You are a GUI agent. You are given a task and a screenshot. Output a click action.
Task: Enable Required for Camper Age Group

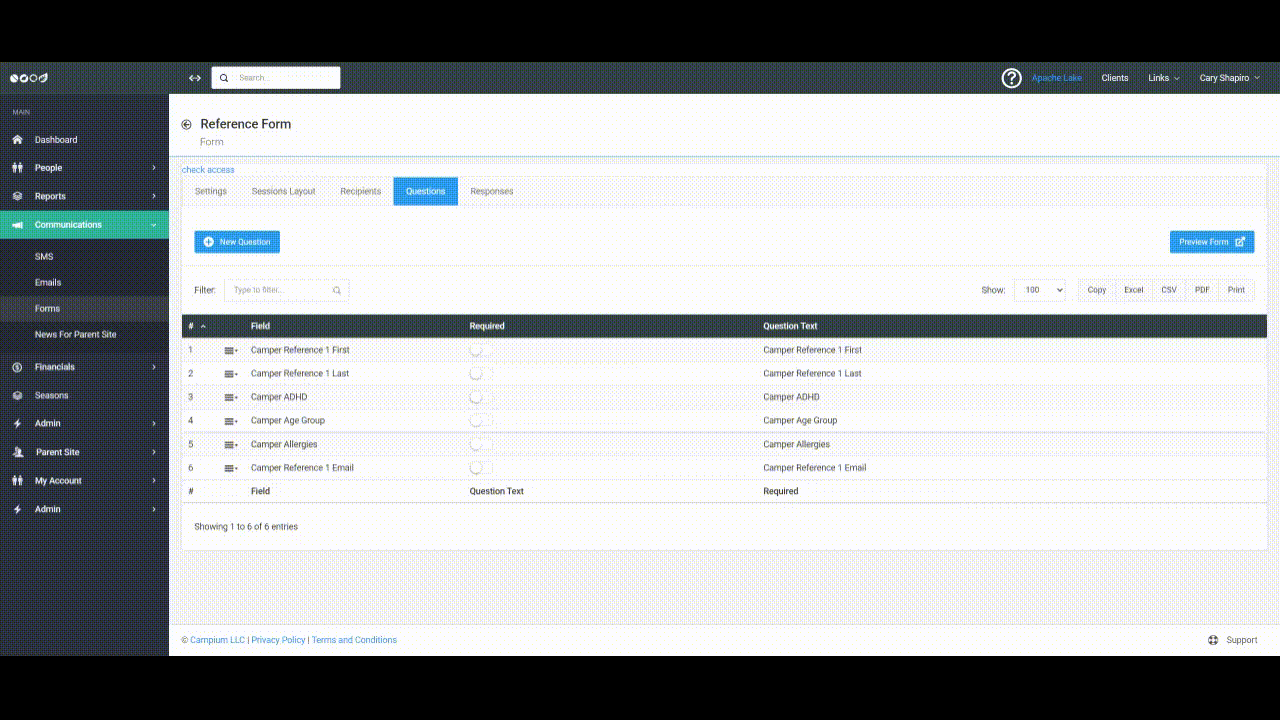coord(479,421)
